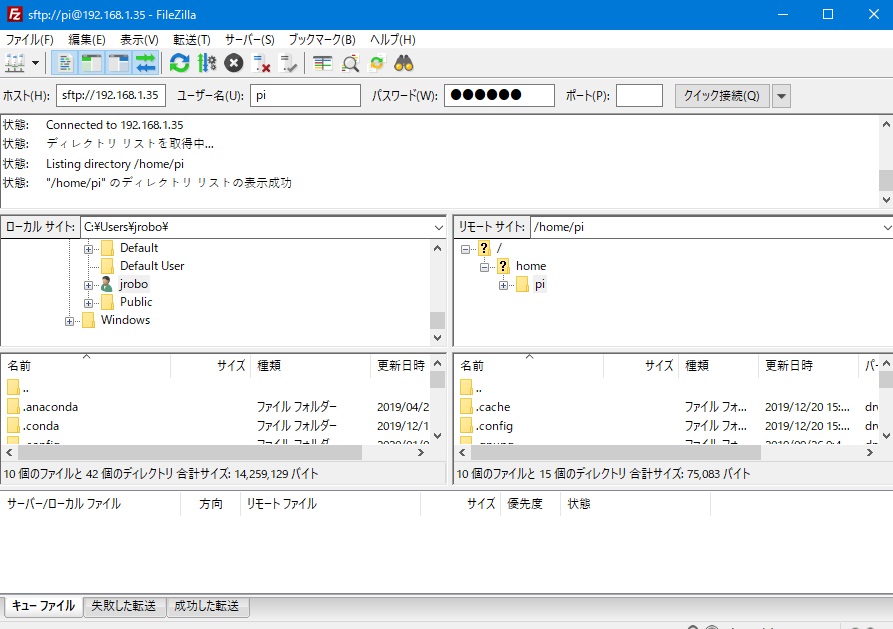Toggle the message log display
893x629 pixels.
[x=64, y=63]
